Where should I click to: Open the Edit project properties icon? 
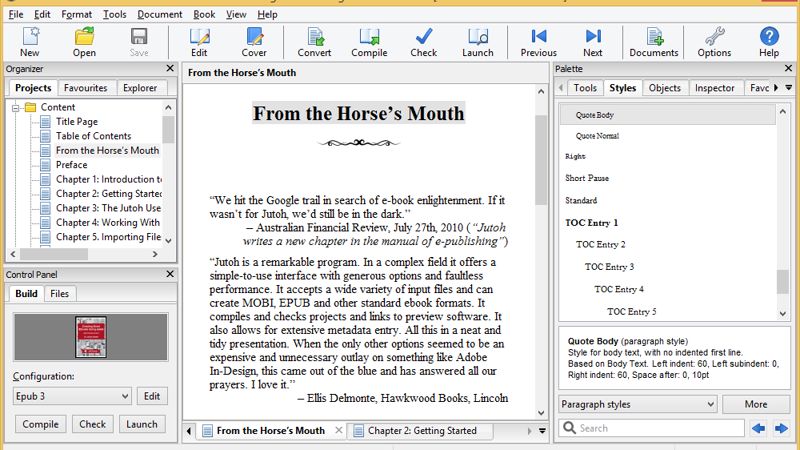coord(199,41)
